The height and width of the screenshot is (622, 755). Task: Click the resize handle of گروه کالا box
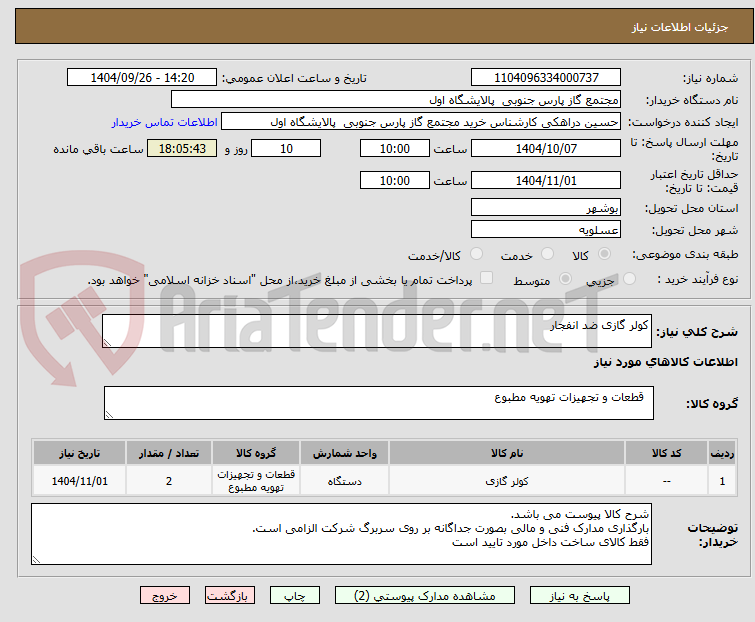109,415
